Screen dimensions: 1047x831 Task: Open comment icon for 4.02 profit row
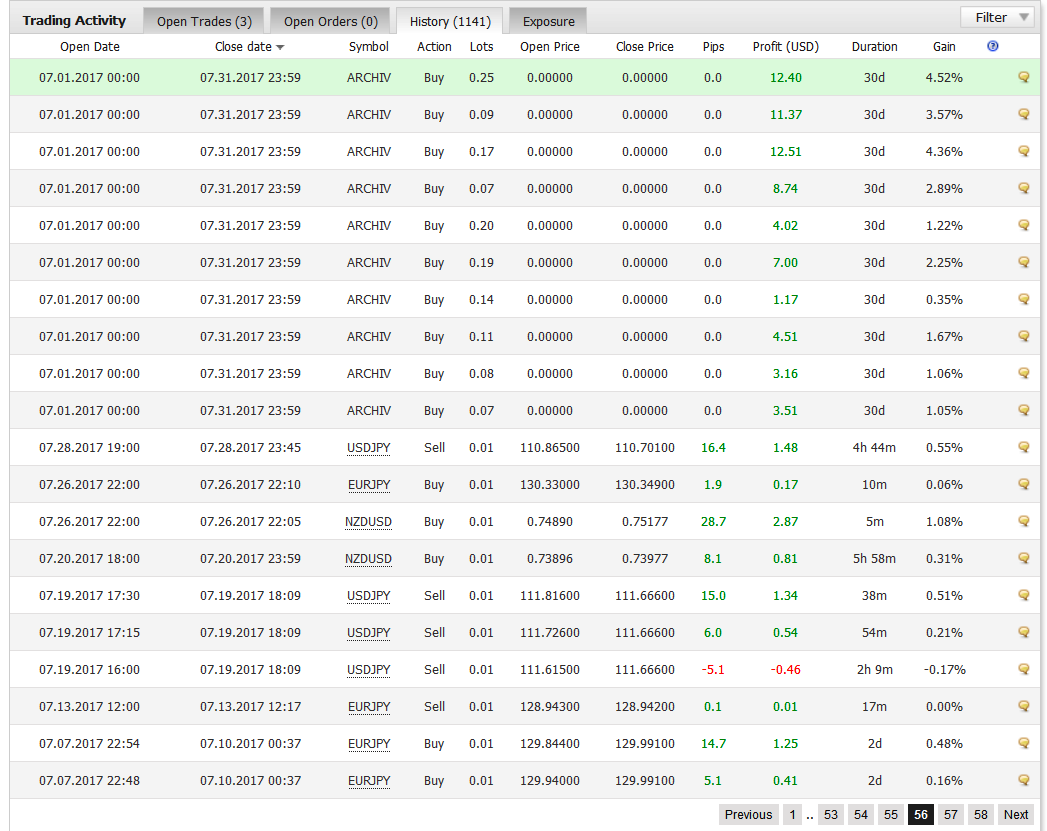click(1023, 225)
